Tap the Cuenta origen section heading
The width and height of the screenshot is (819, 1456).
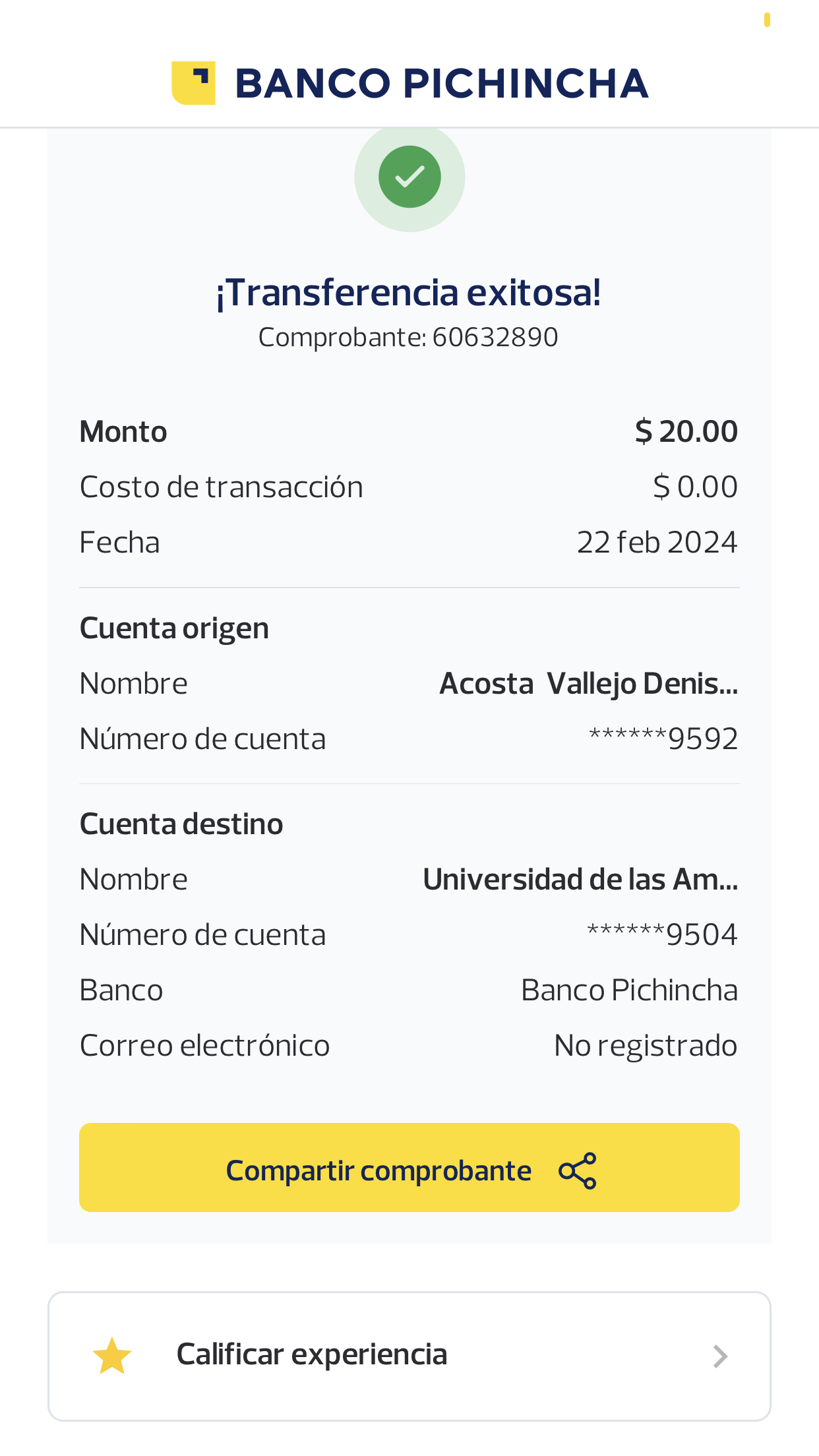click(x=174, y=628)
